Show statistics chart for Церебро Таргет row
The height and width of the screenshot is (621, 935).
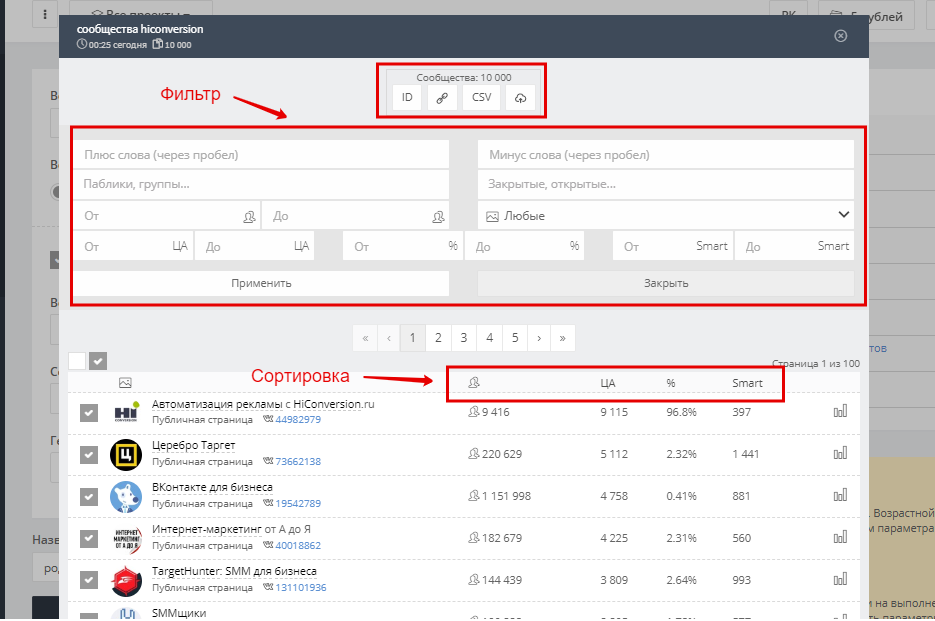pos(840,453)
